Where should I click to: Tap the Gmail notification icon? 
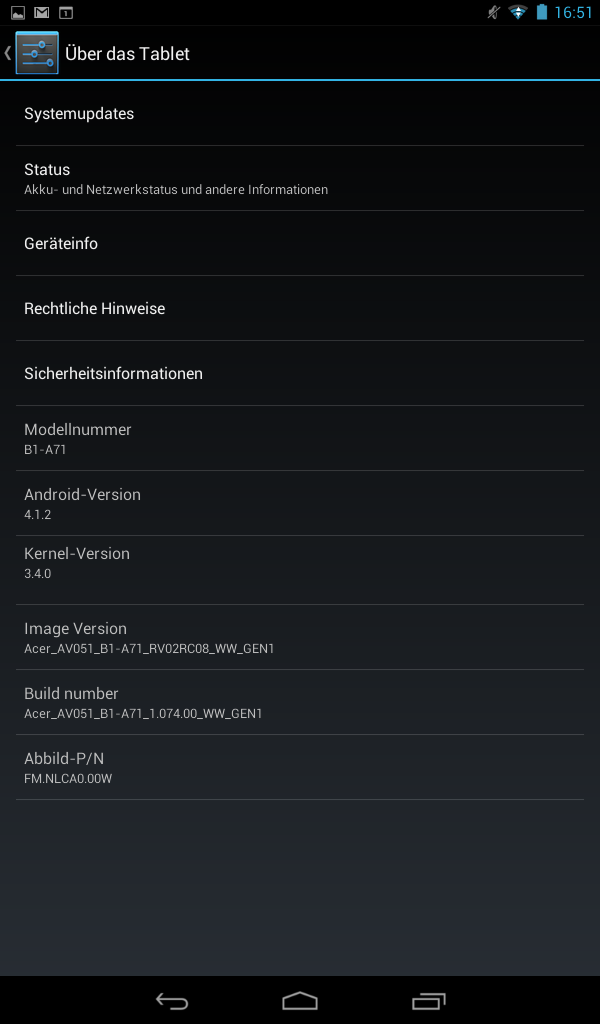tap(42, 12)
